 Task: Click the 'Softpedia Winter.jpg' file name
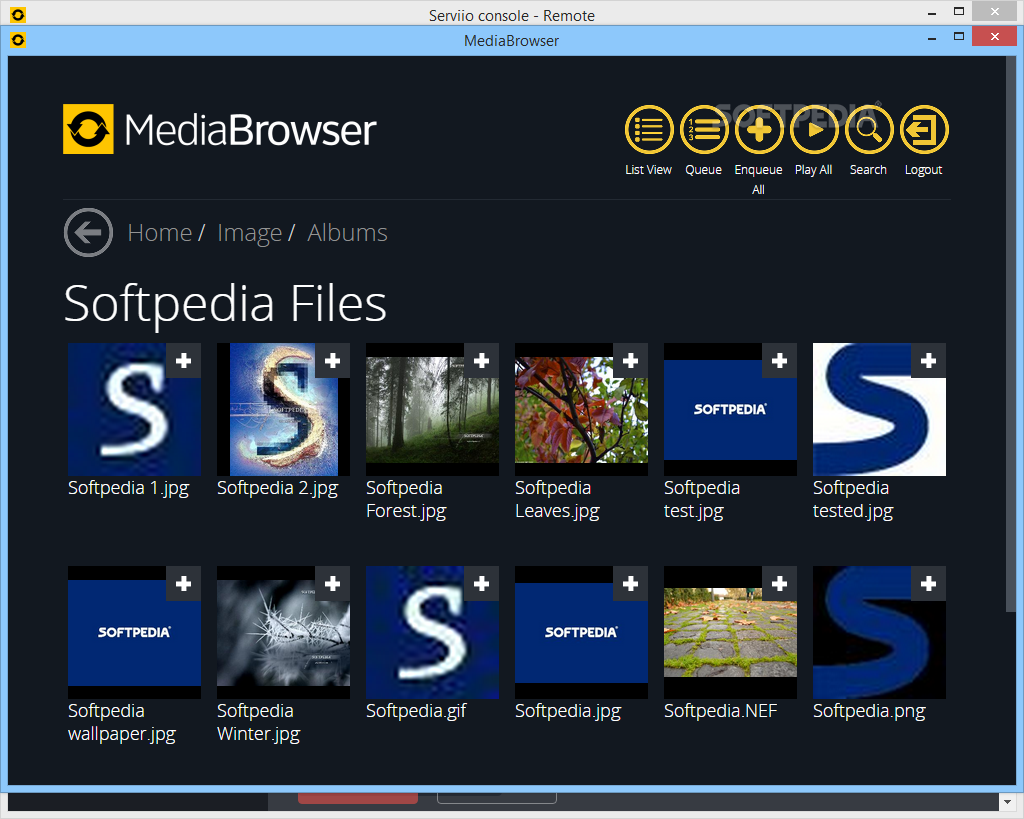(x=259, y=722)
